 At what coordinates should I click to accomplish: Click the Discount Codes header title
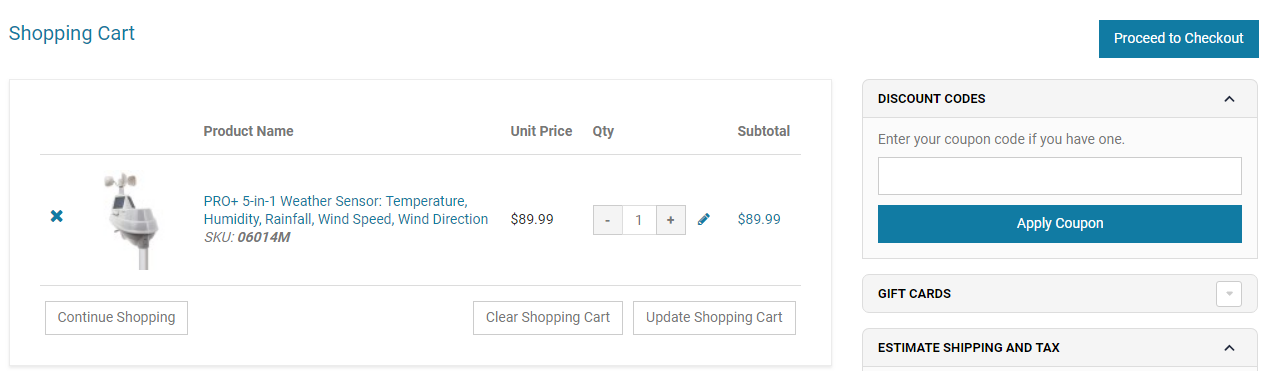coord(932,99)
